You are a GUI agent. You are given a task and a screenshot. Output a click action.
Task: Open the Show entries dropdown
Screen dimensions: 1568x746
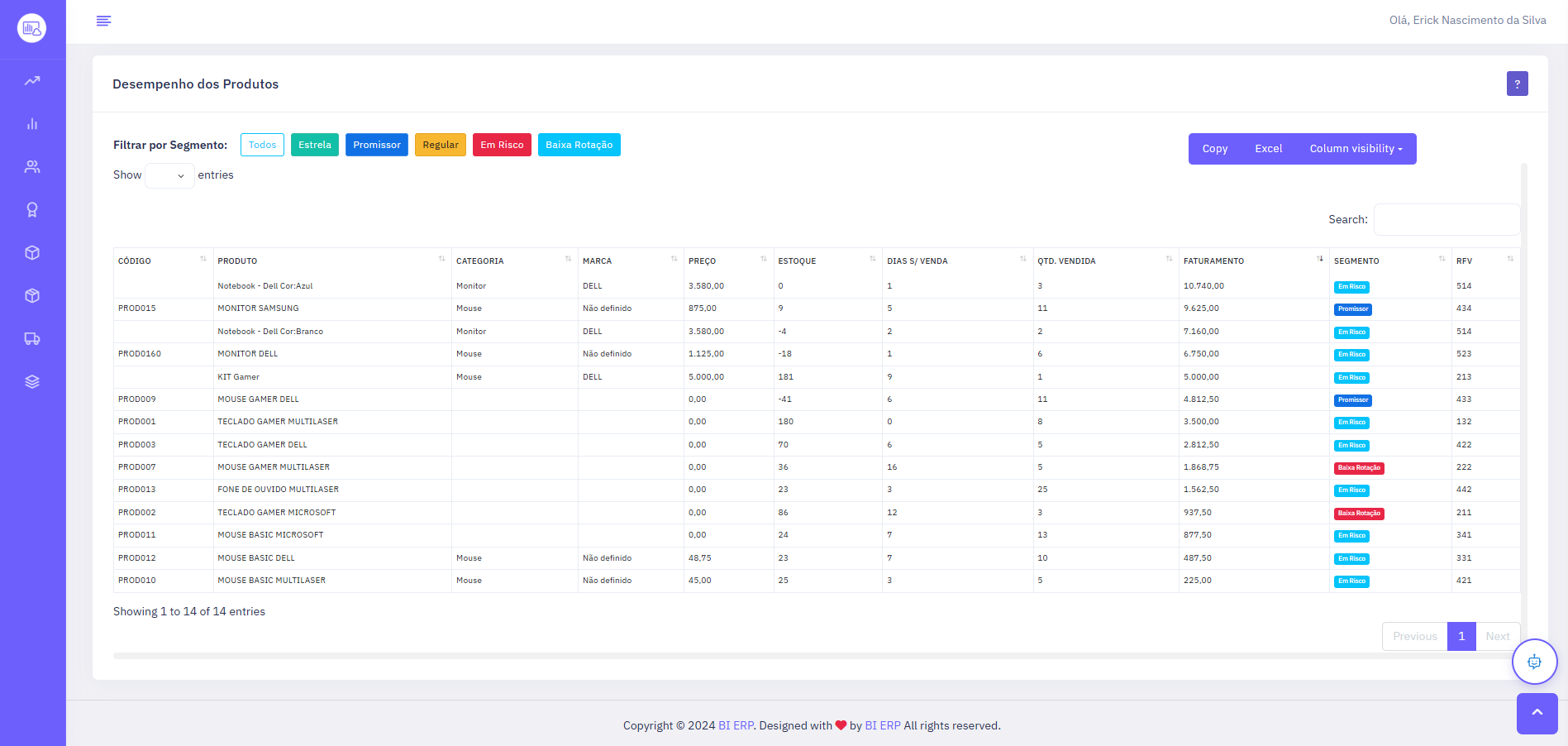coord(169,175)
